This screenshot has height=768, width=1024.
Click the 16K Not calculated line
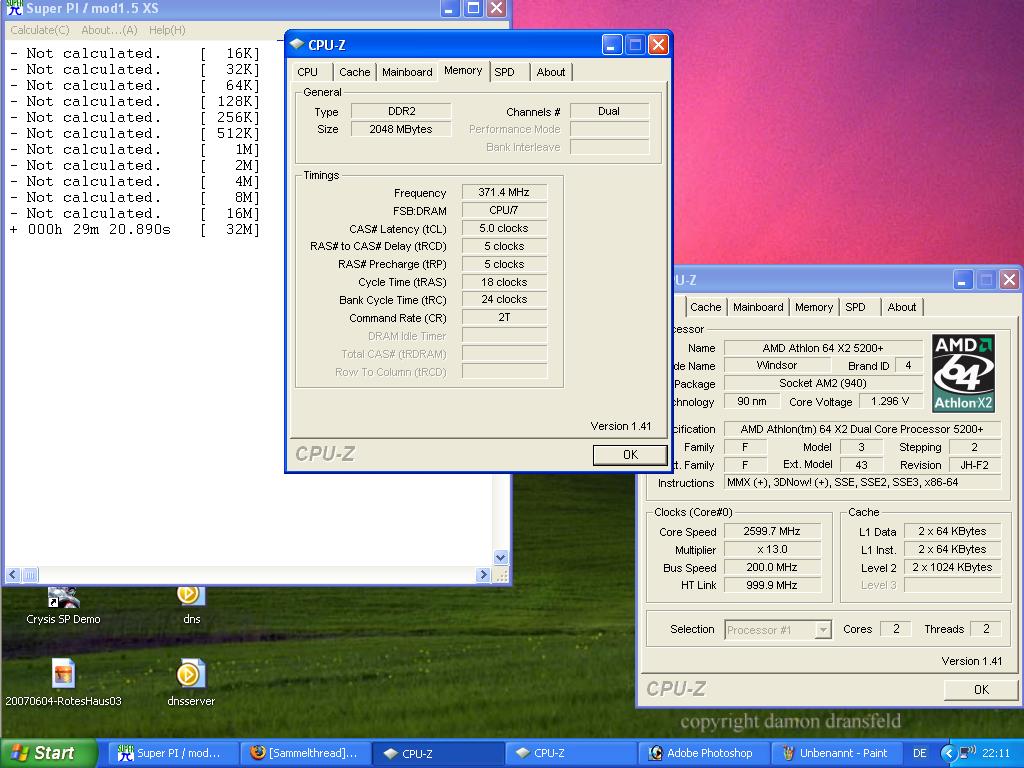pos(135,53)
